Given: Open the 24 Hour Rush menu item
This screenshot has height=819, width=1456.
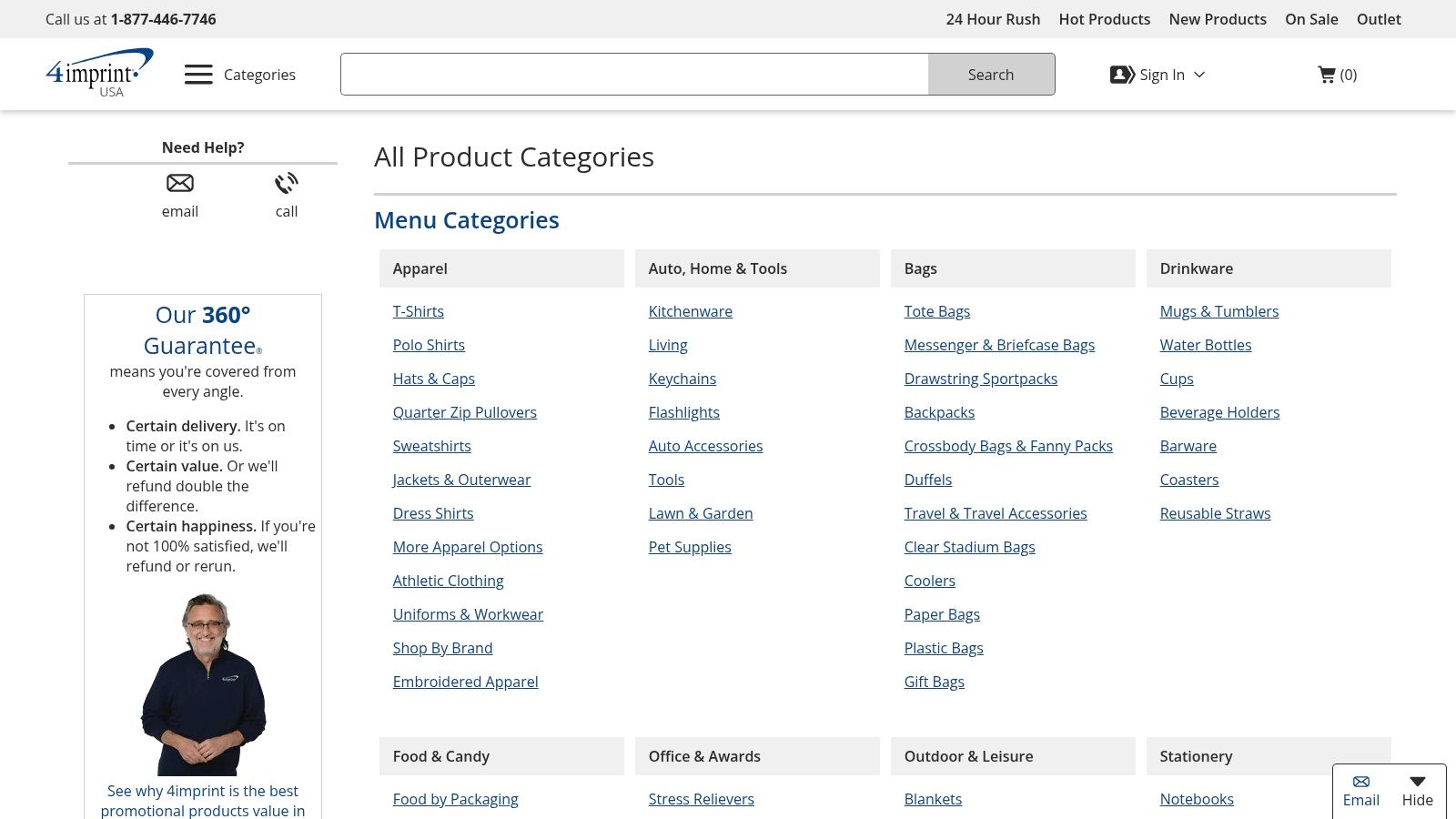Looking at the screenshot, I should click(993, 19).
